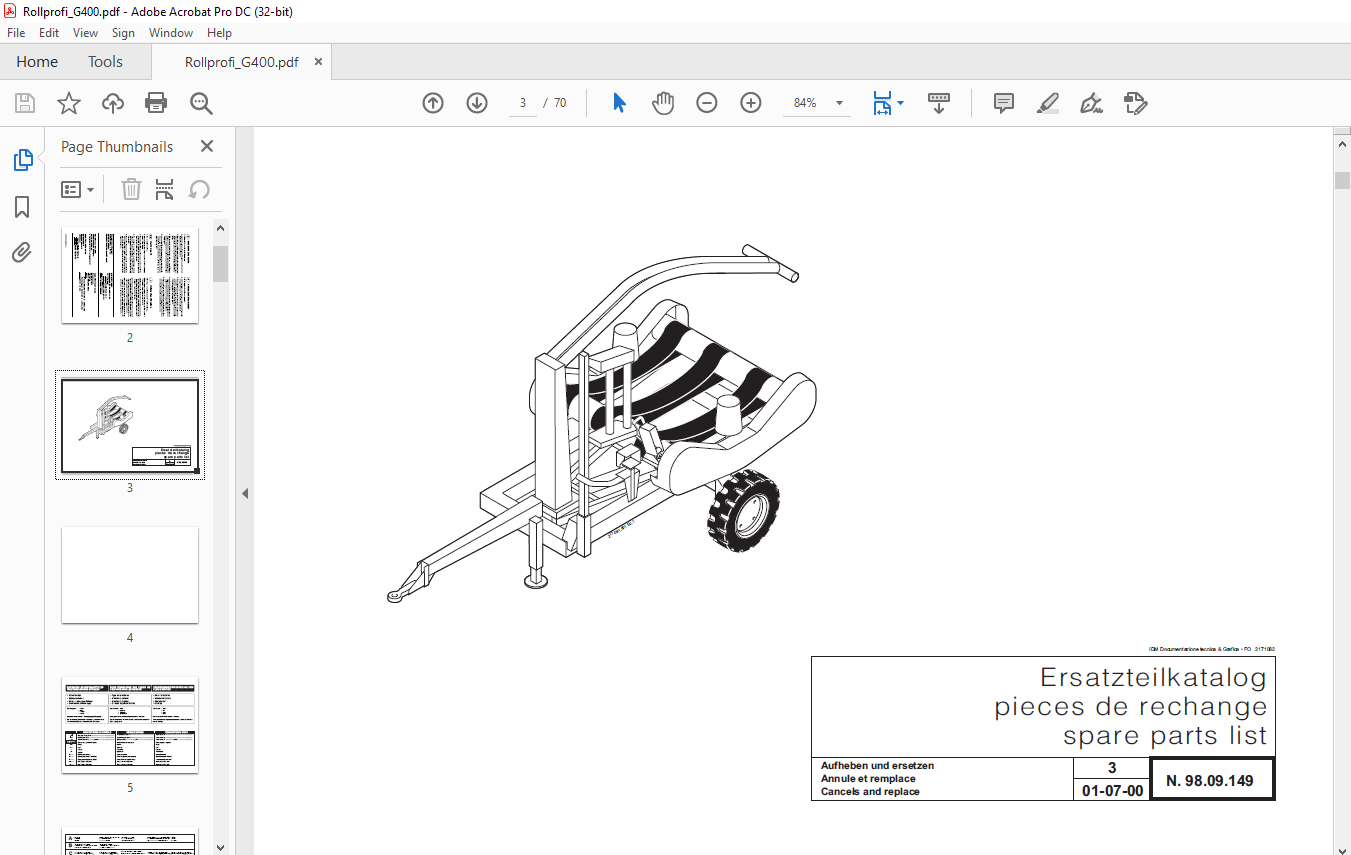
Task: Zoom out with minus button
Action: 707,103
